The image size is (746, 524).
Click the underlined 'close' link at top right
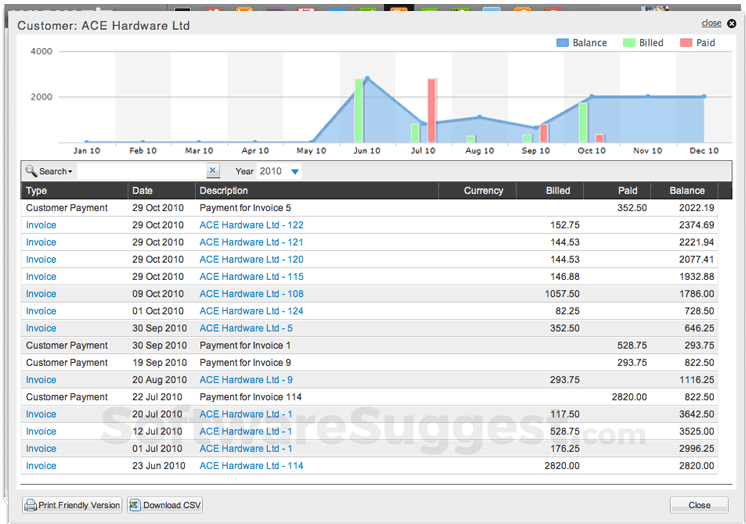tap(711, 23)
